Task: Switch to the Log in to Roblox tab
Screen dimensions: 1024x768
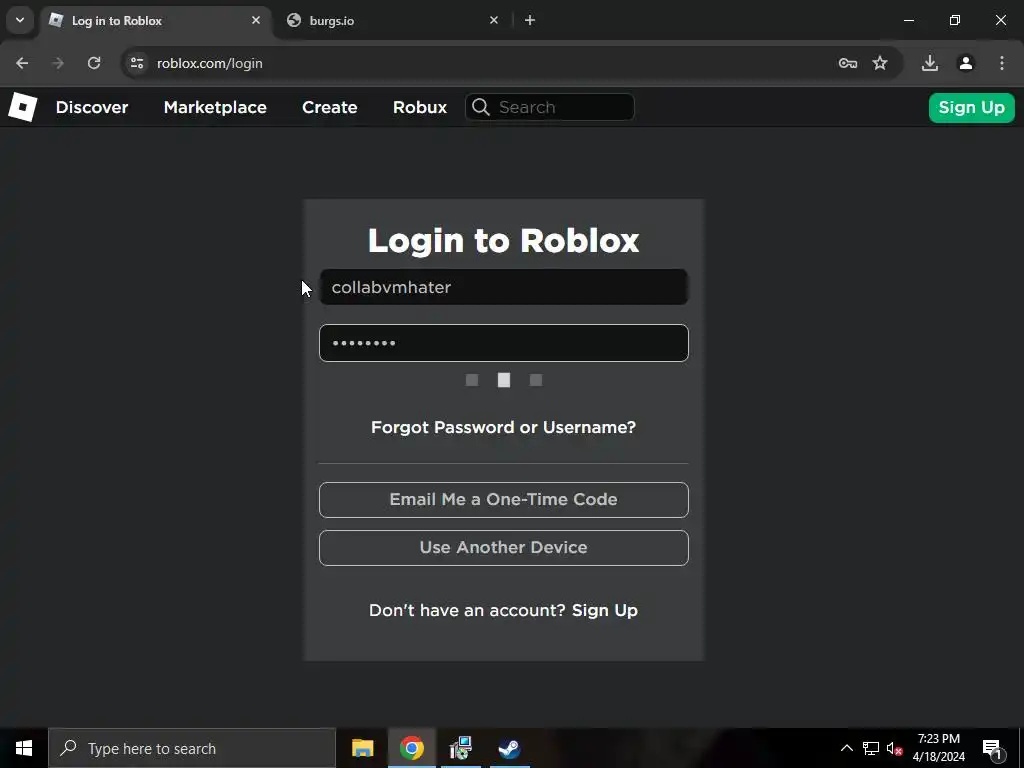Action: click(155, 21)
